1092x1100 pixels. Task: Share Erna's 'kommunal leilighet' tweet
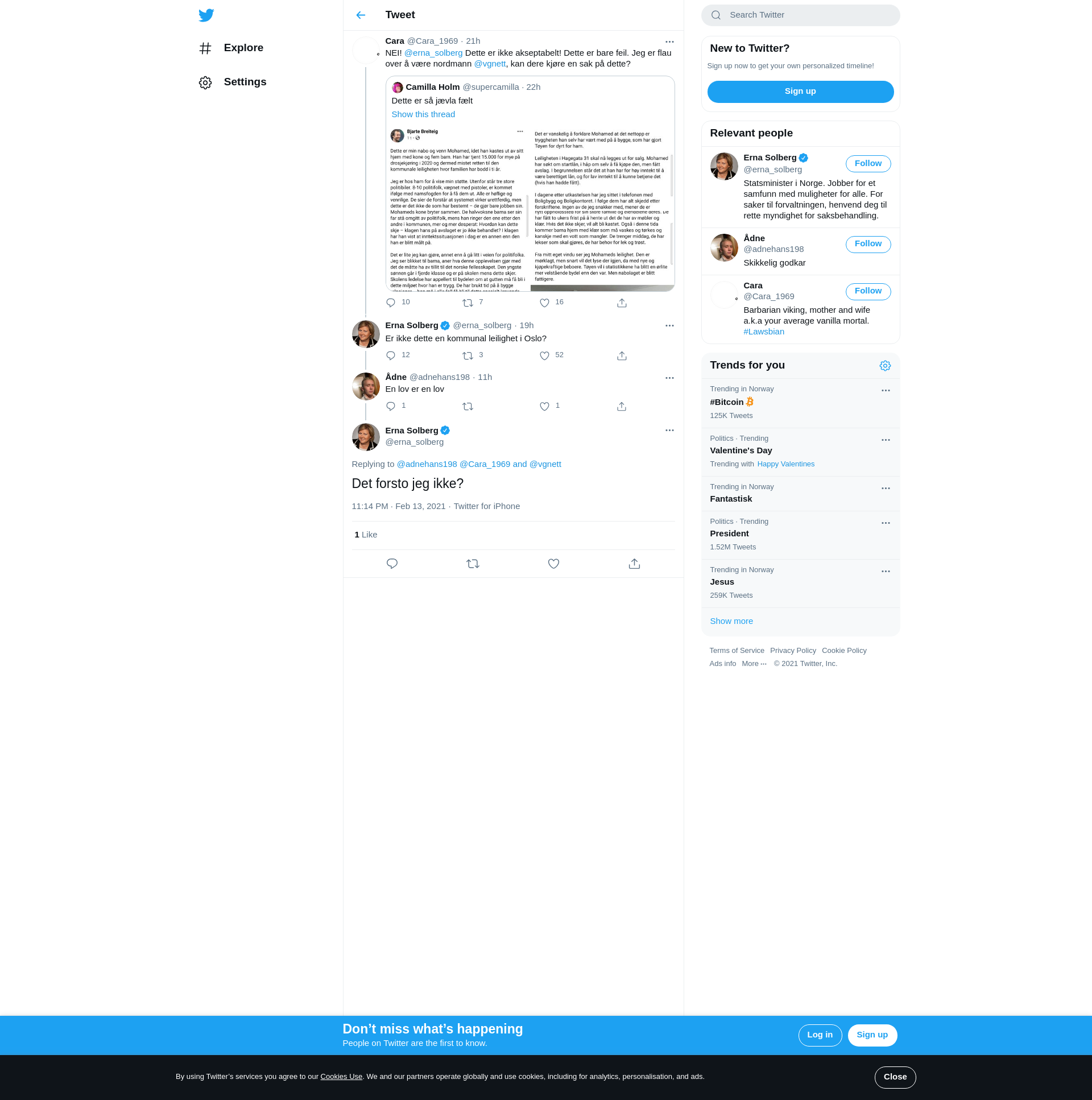pos(622,355)
